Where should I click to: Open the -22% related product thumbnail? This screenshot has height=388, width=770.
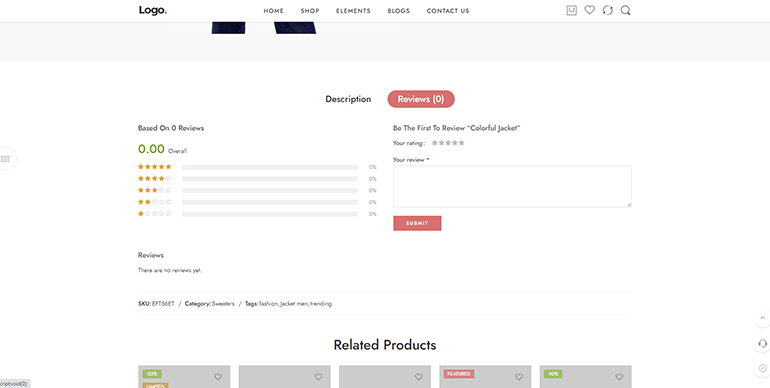pos(184,377)
